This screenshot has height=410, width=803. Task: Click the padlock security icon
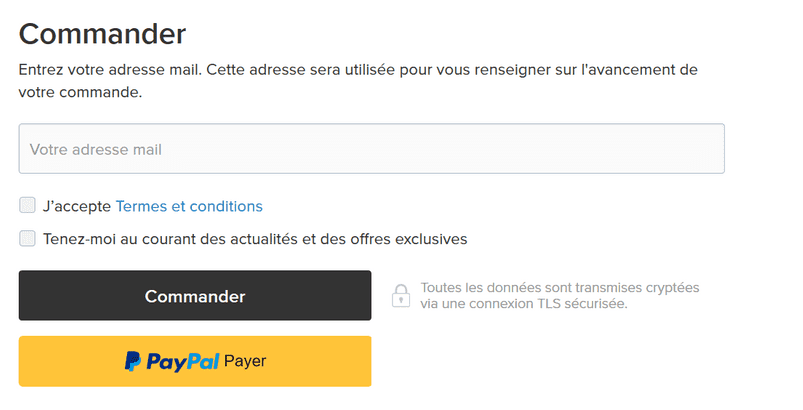click(x=400, y=295)
